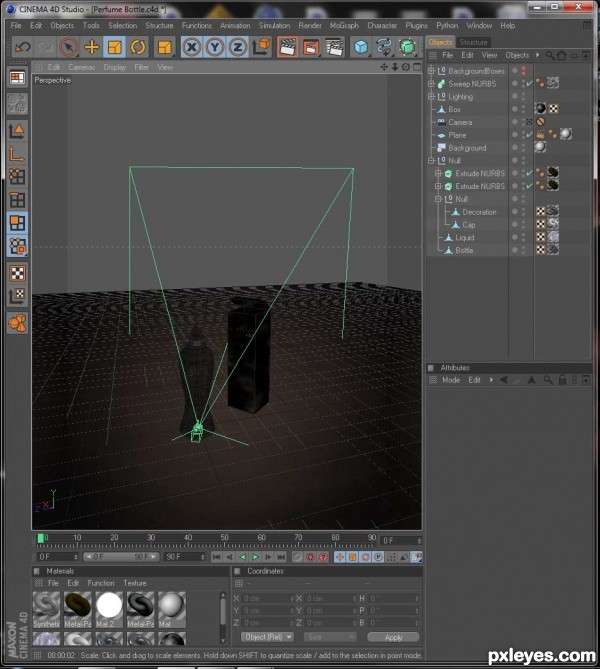
Task: Render the active view clapperboard
Action: click(287, 47)
